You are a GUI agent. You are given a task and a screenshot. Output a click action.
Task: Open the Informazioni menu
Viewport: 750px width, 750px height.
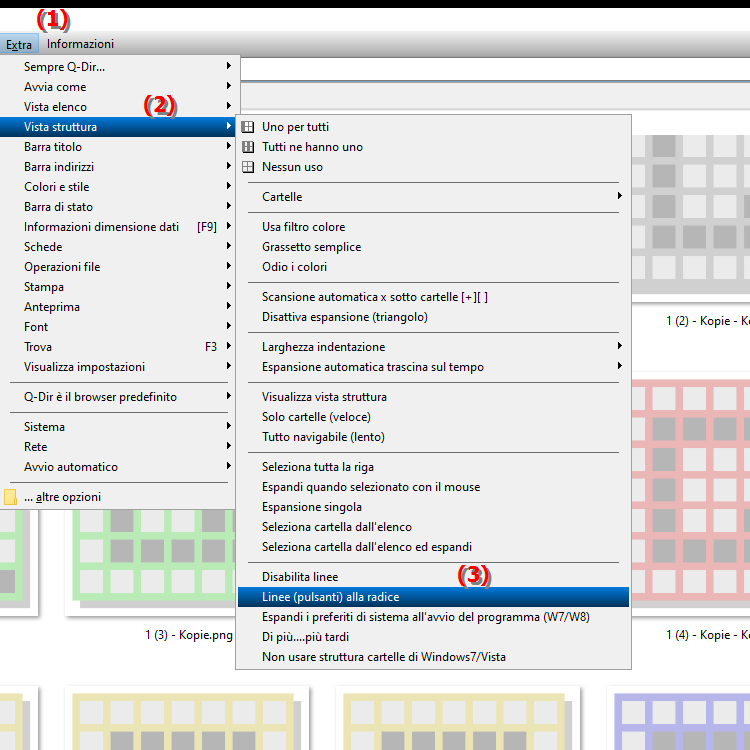click(80, 44)
